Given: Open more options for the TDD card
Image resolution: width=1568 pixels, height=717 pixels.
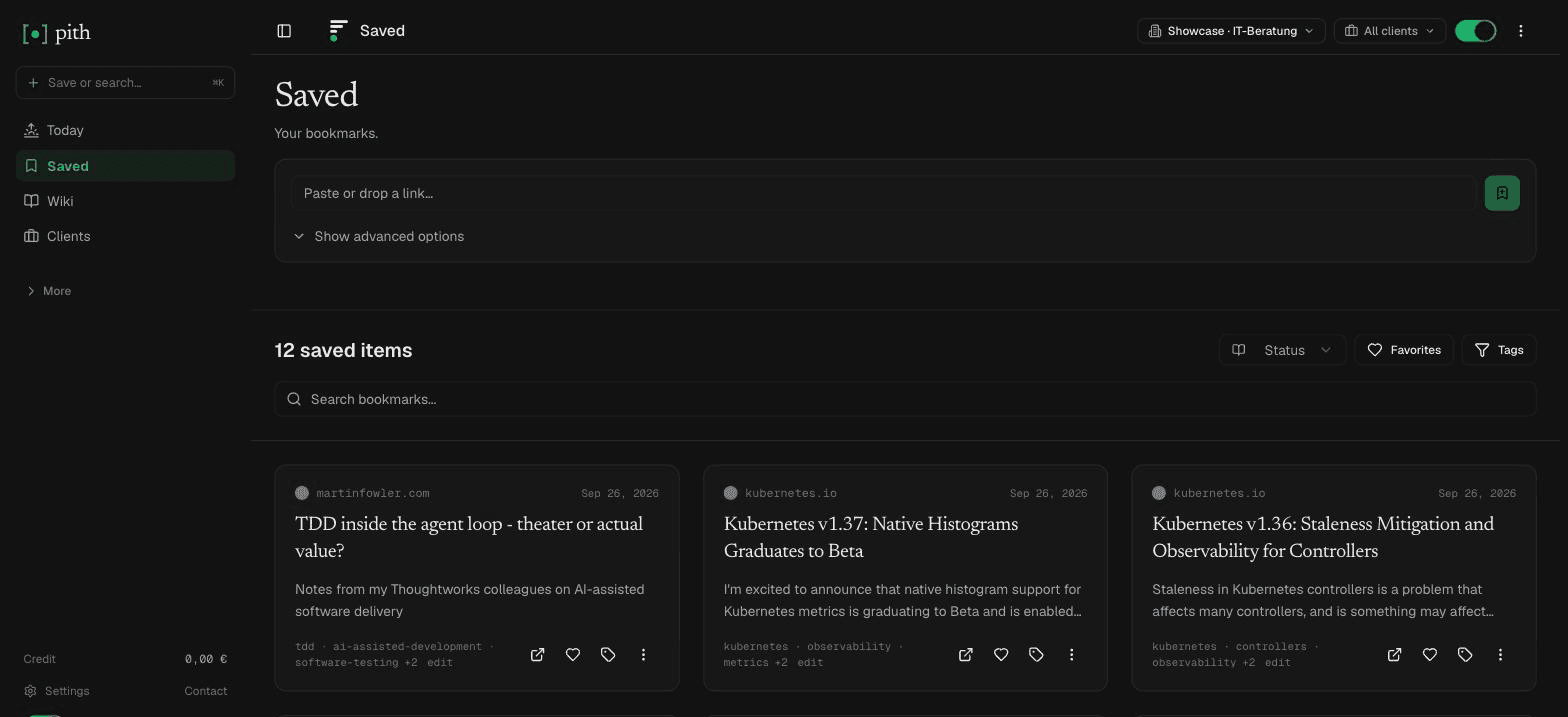Looking at the screenshot, I should [643, 655].
